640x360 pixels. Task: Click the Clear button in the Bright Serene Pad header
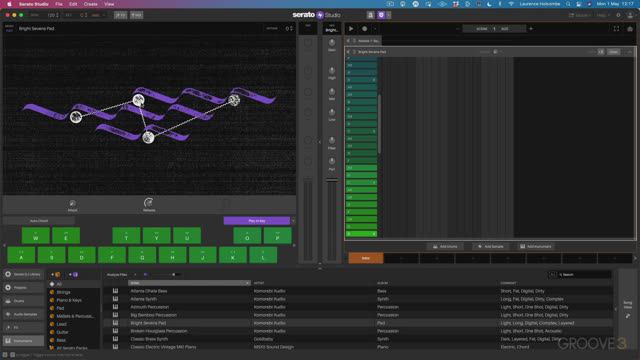(613, 52)
